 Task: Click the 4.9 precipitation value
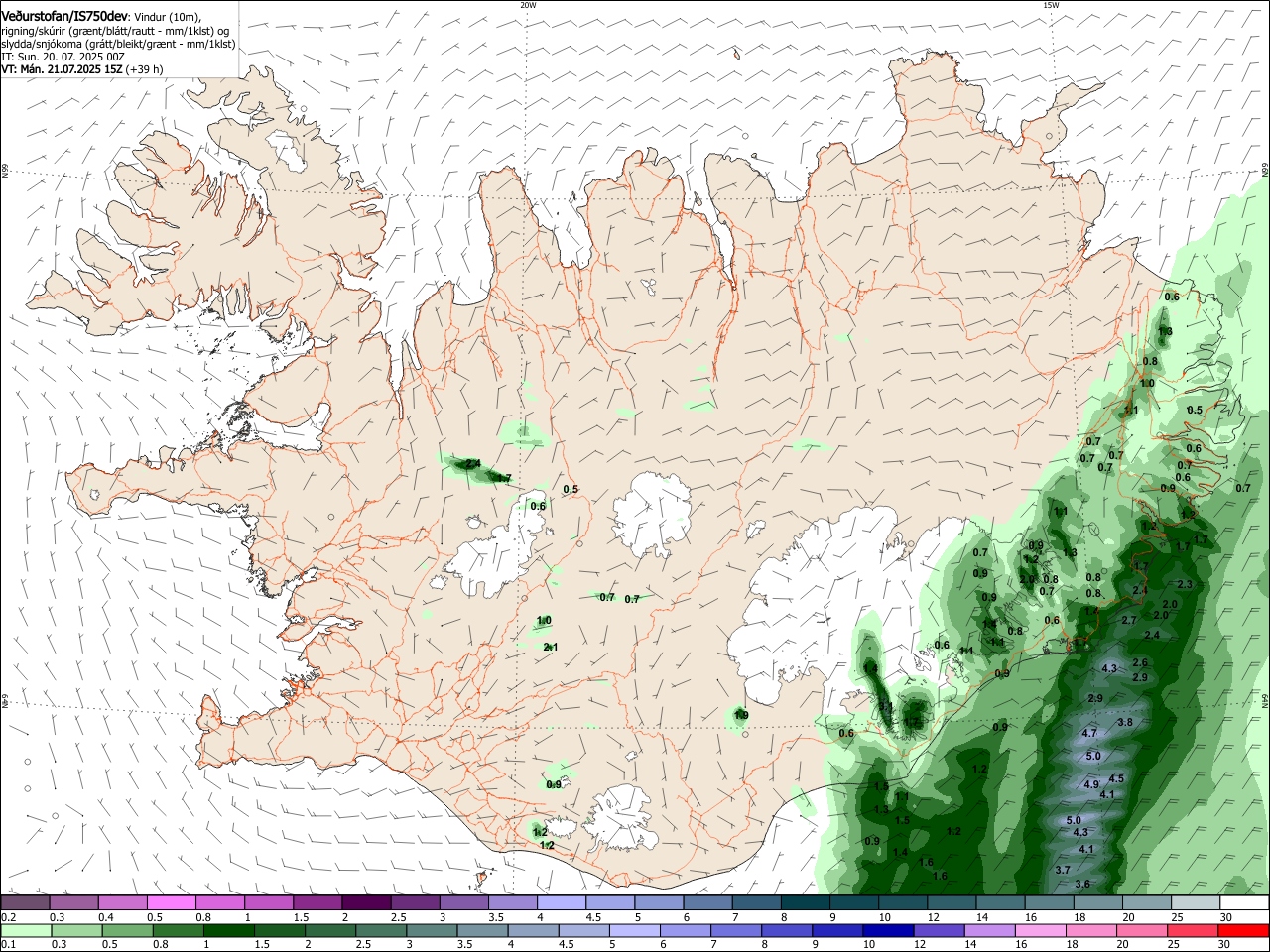[x=1091, y=784]
